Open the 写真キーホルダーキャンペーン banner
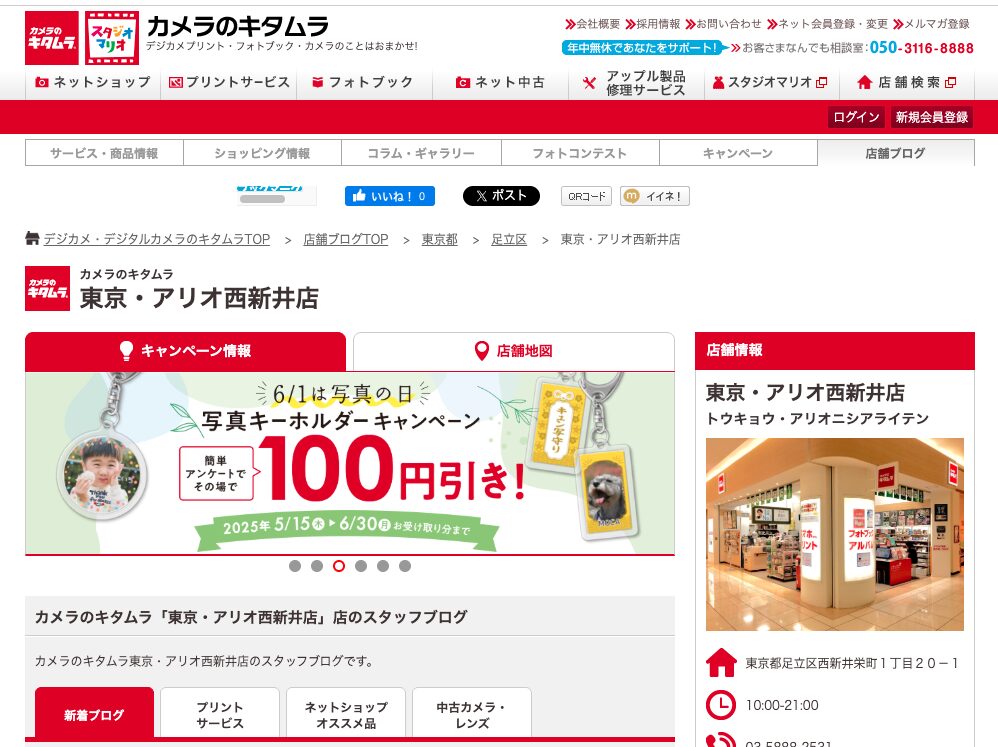 click(349, 463)
